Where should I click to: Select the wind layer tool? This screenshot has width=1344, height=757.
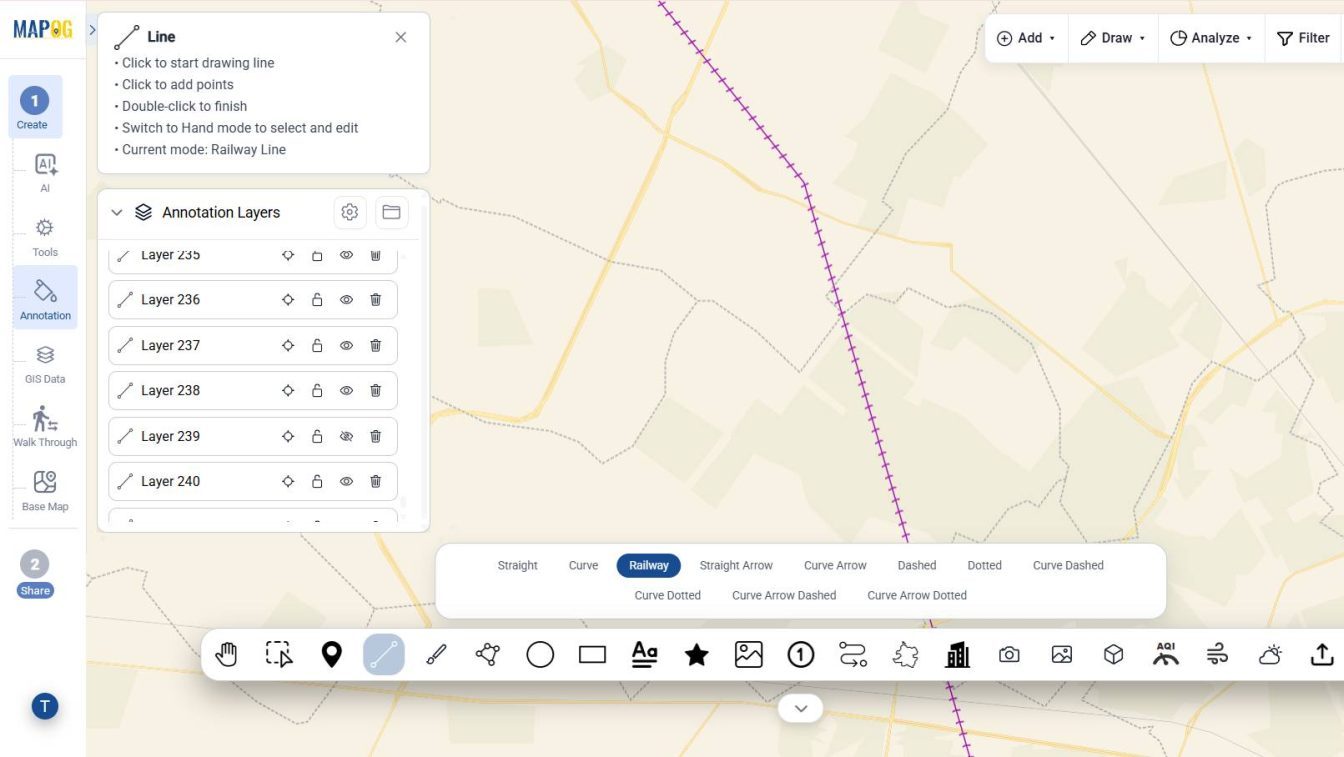(x=1218, y=655)
